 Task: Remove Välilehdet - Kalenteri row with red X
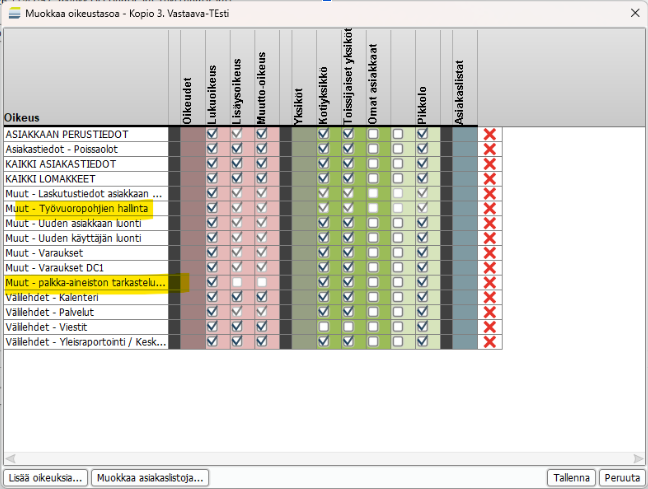point(490,298)
